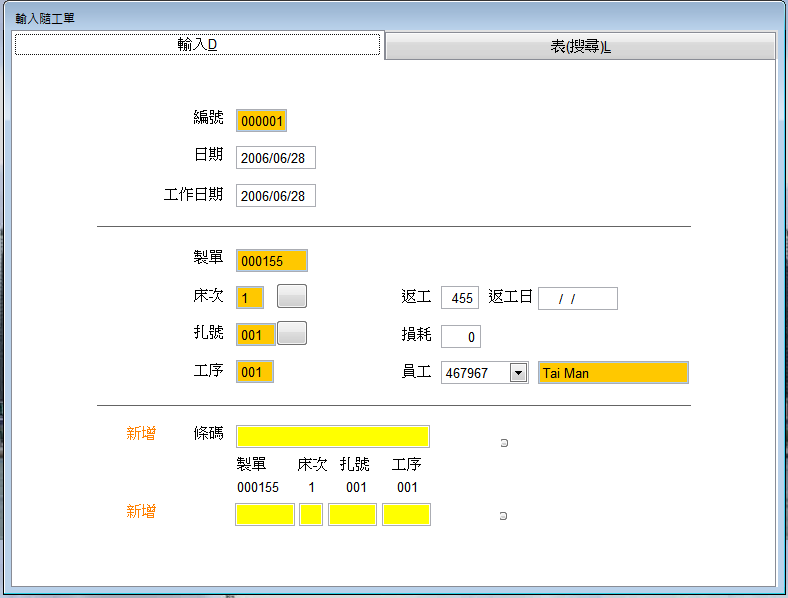
Task: Select the 編號 field showing 000001
Action: pos(261,121)
